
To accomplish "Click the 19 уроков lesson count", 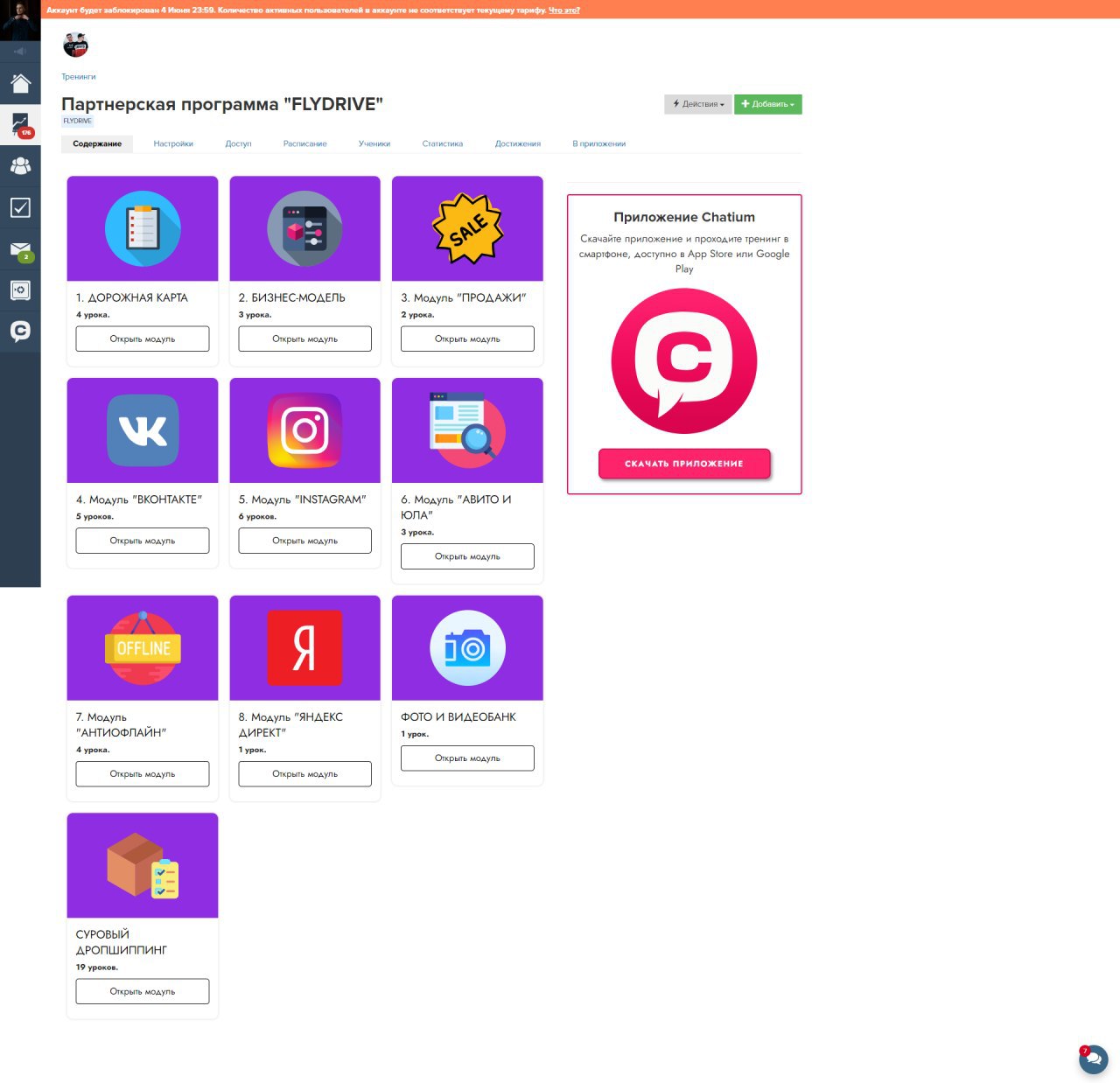I will pyautogui.click(x=97, y=968).
